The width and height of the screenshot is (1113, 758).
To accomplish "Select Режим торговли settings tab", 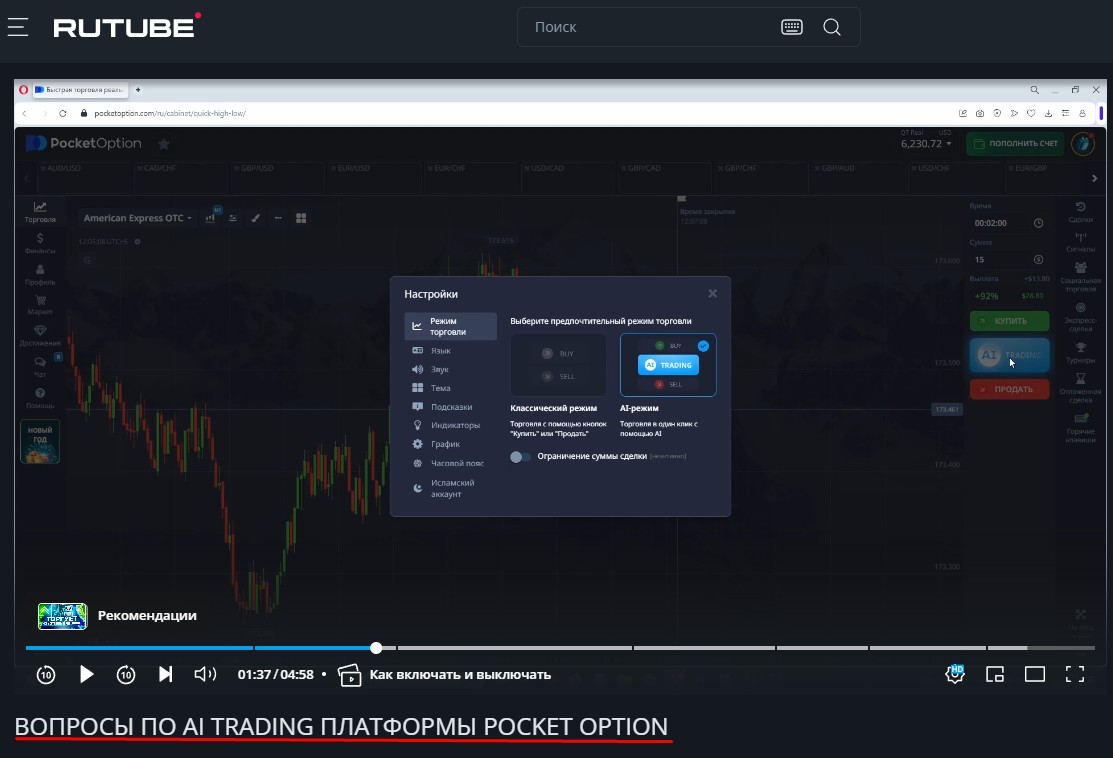I will 450,326.
